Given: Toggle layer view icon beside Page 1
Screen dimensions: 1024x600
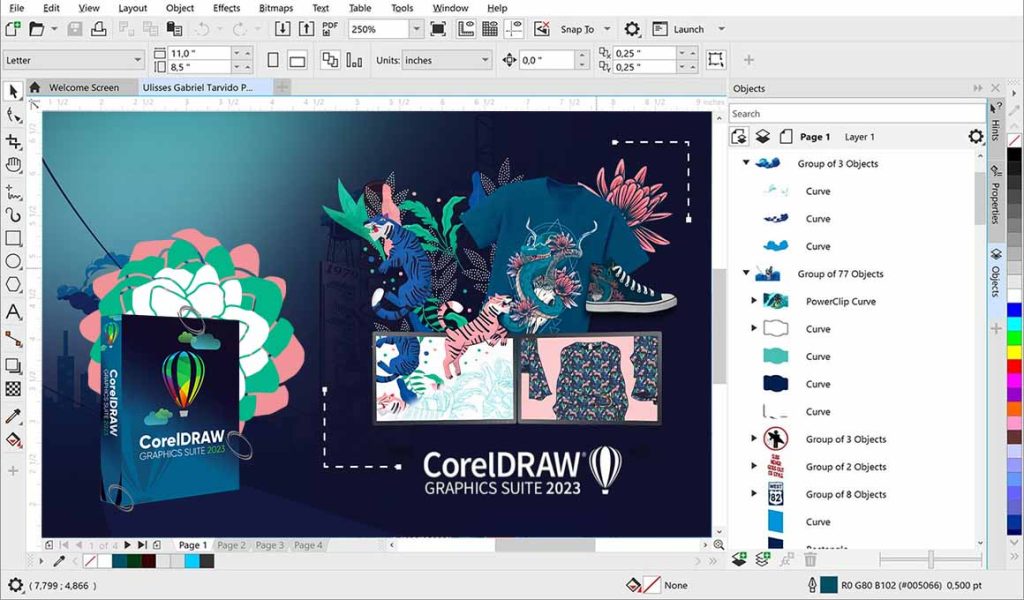Looking at the screenshot, I should pyautogui.click(x=762, y=136).
